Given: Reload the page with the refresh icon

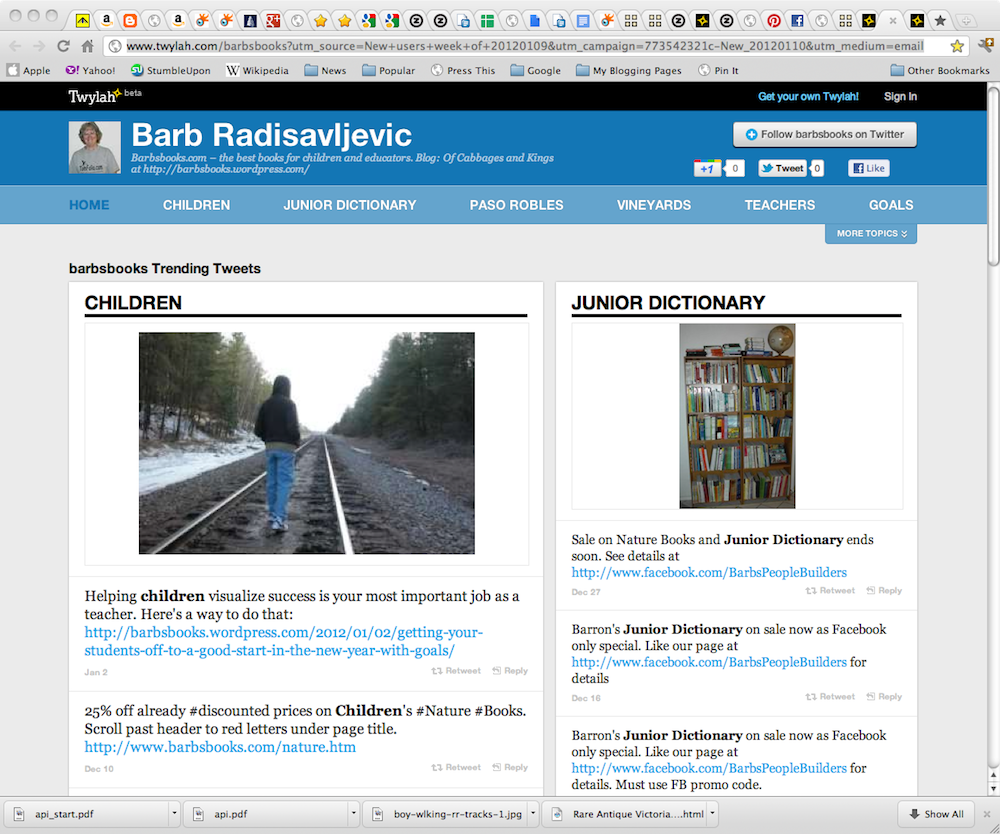Looking at the screenshot, I should (x=62, y=46).
